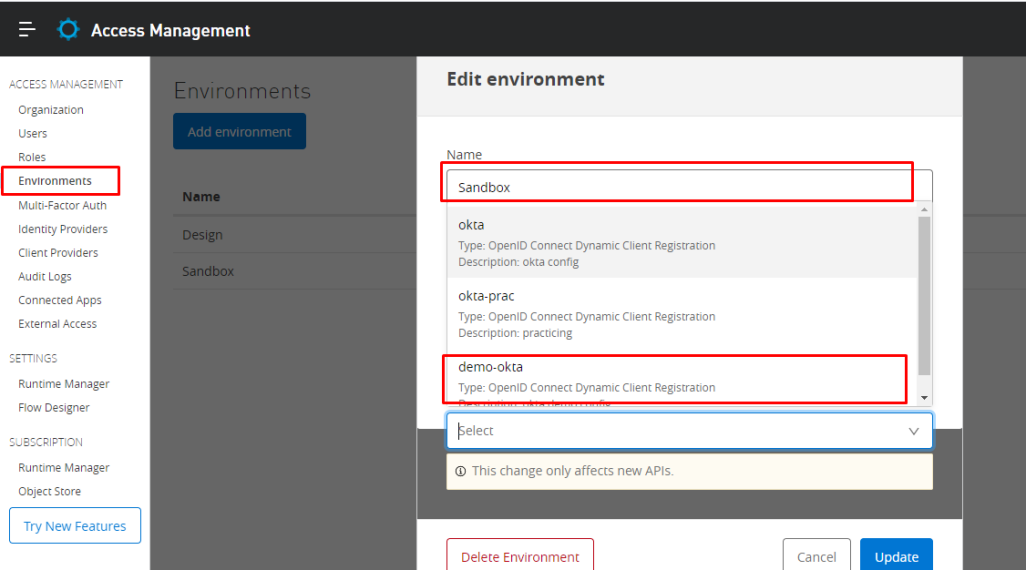Click the Select client provider combo box
Image resolution: width=1026 pixels, height=571 pixels.
[x=689, y=430]
